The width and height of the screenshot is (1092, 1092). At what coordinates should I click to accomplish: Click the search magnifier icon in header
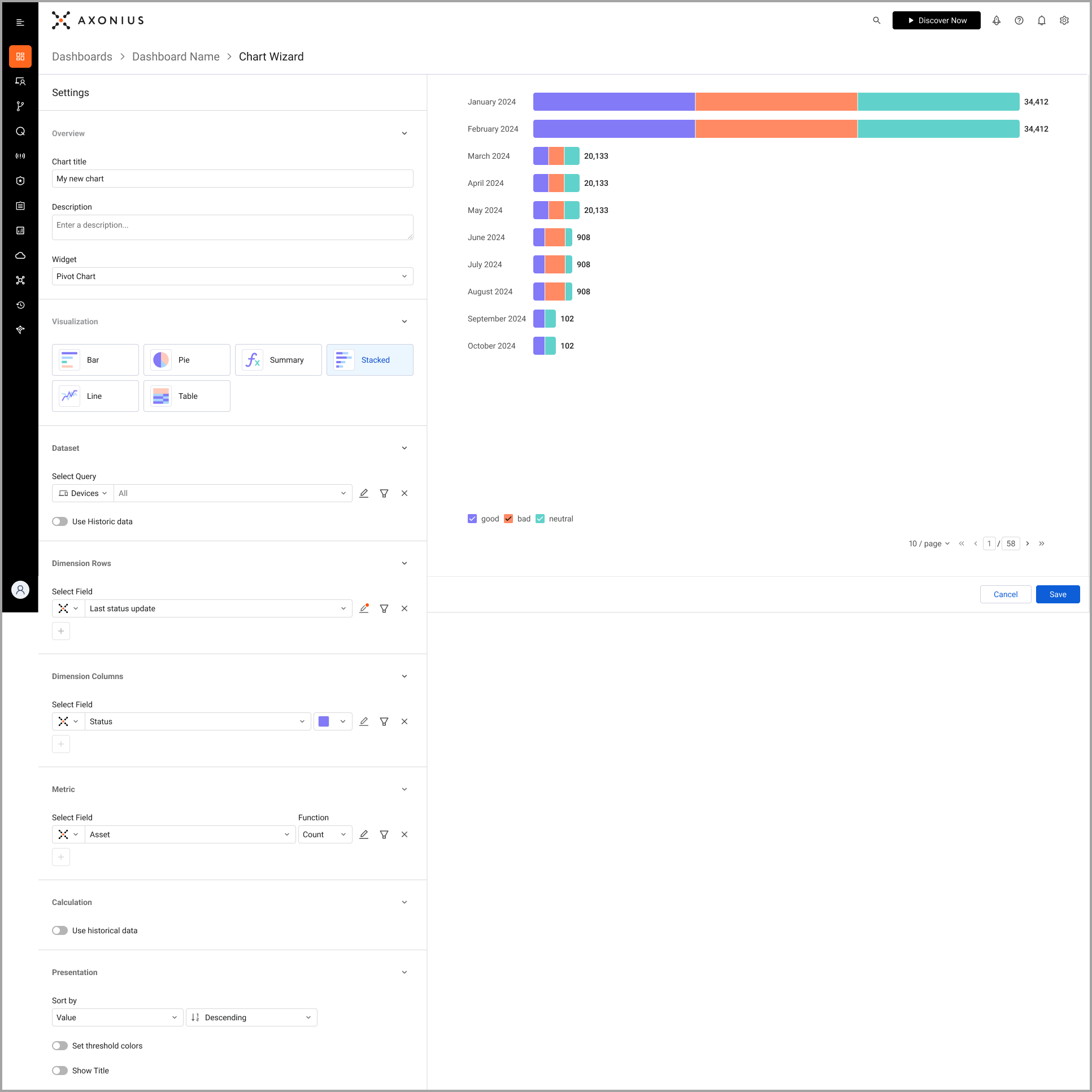click(x=876, y=20)
